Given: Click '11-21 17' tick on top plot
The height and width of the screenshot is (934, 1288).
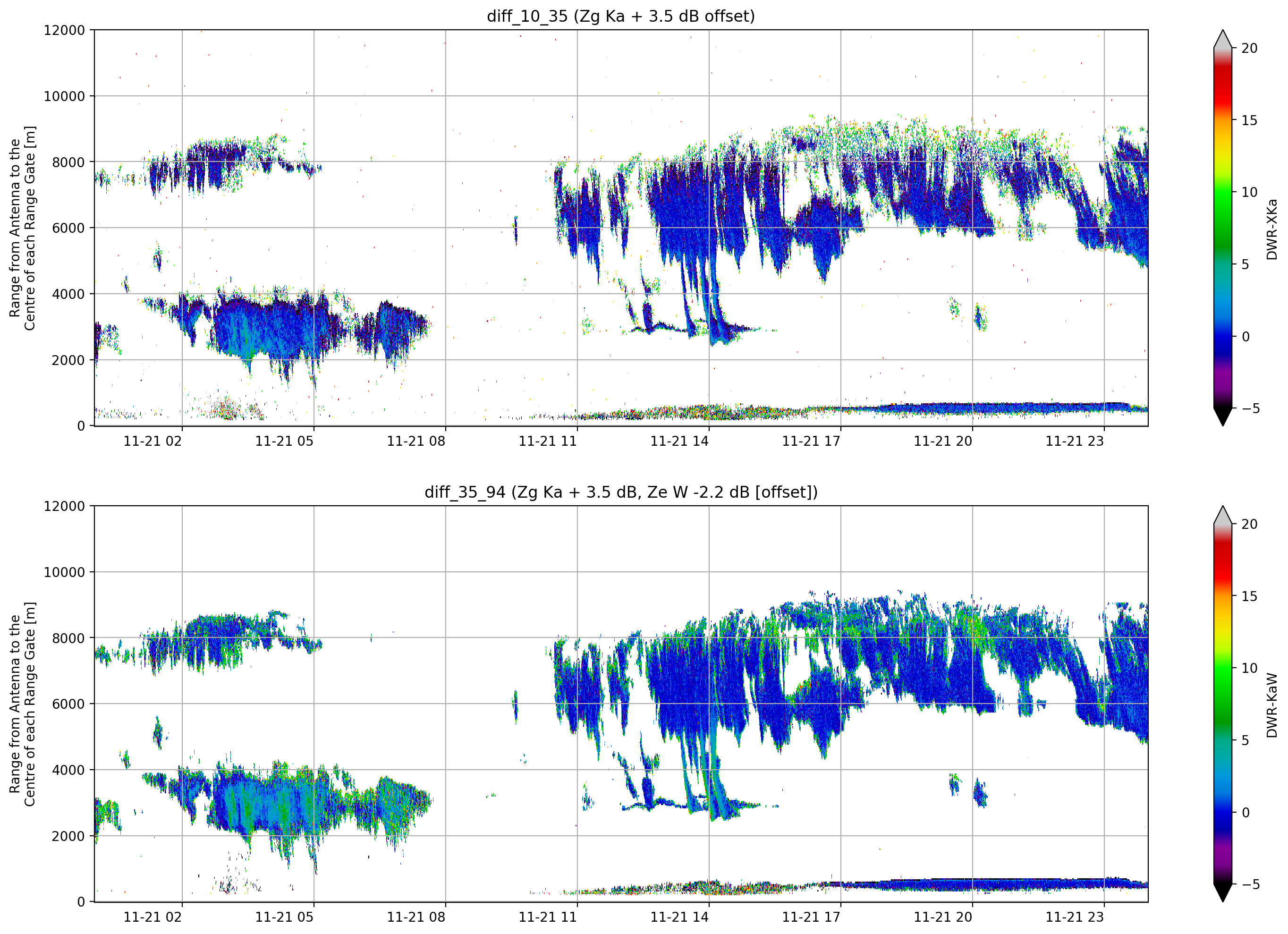Looking at the screenshot, I should [x=811, y=441].
